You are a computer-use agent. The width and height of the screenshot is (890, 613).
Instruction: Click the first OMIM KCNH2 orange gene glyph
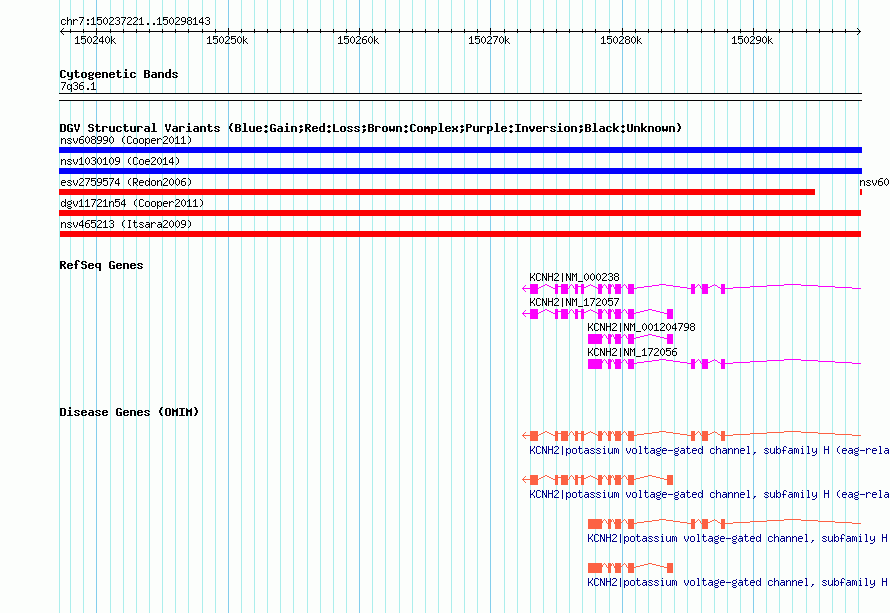tap(691, 435)
